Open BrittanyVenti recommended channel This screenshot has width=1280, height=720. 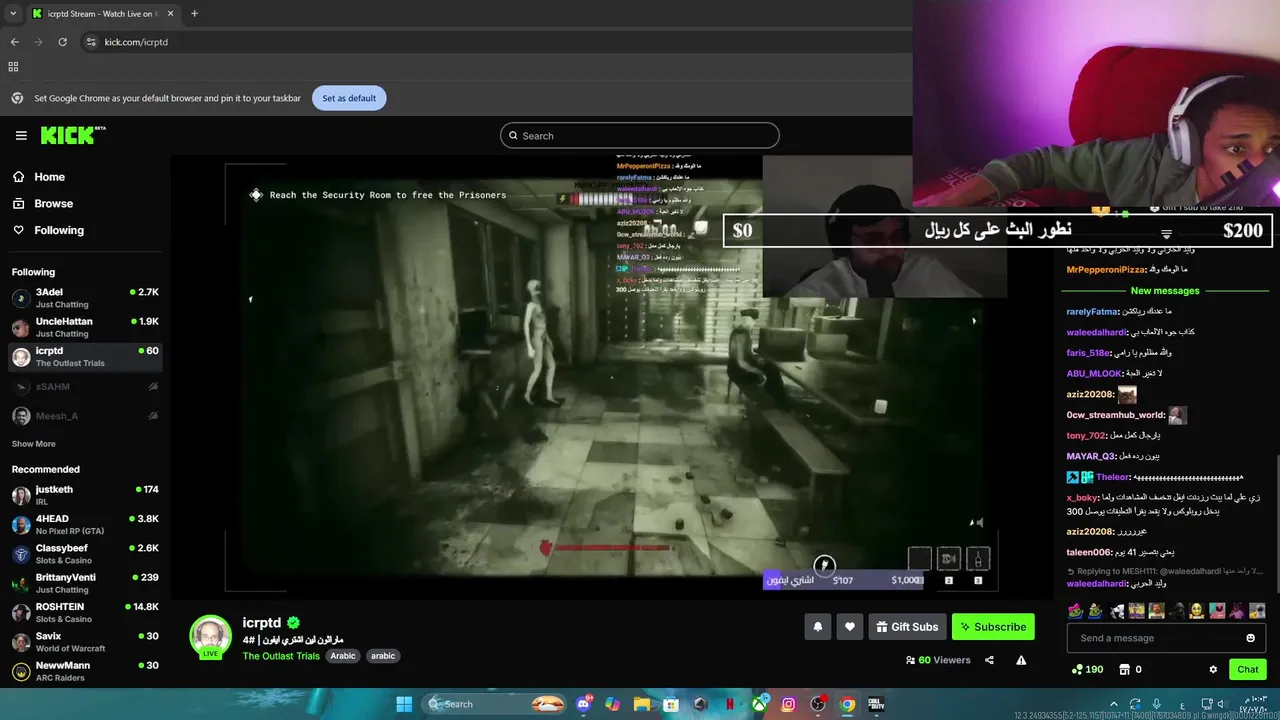click(85, 583)
